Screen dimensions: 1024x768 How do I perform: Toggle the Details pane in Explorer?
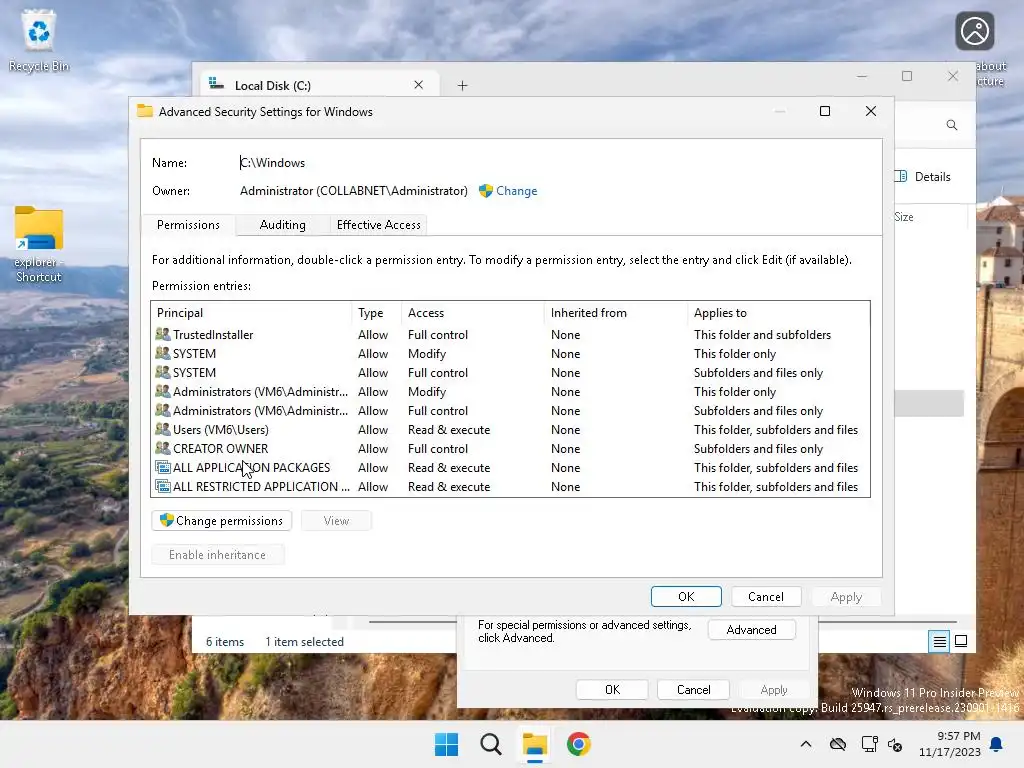point(923,176)
